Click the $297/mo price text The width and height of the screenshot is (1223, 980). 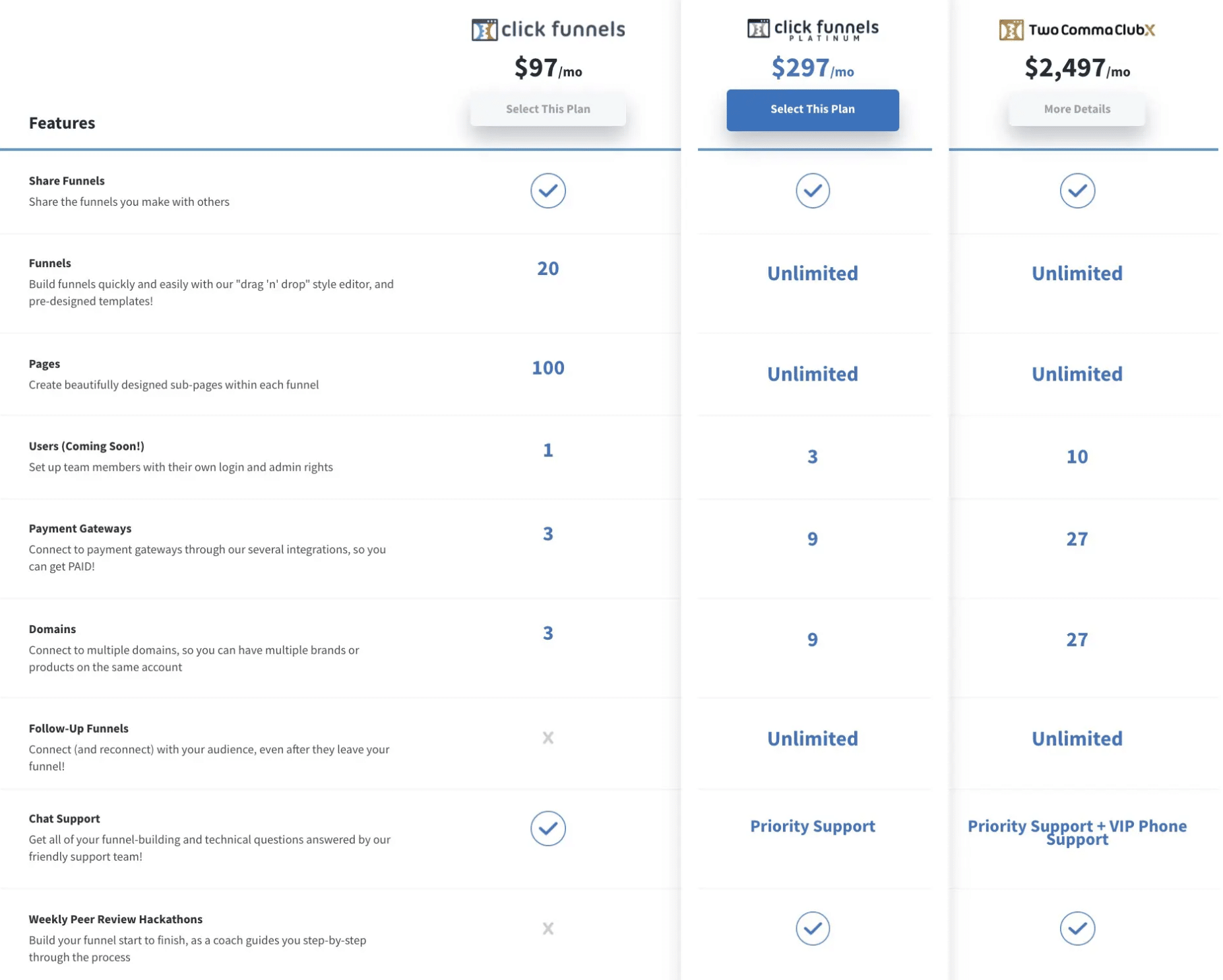click(x=813, y=68)
